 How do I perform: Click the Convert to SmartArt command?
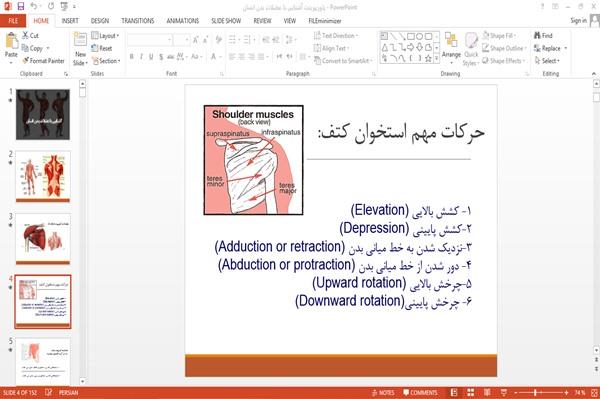pos(342,60)
